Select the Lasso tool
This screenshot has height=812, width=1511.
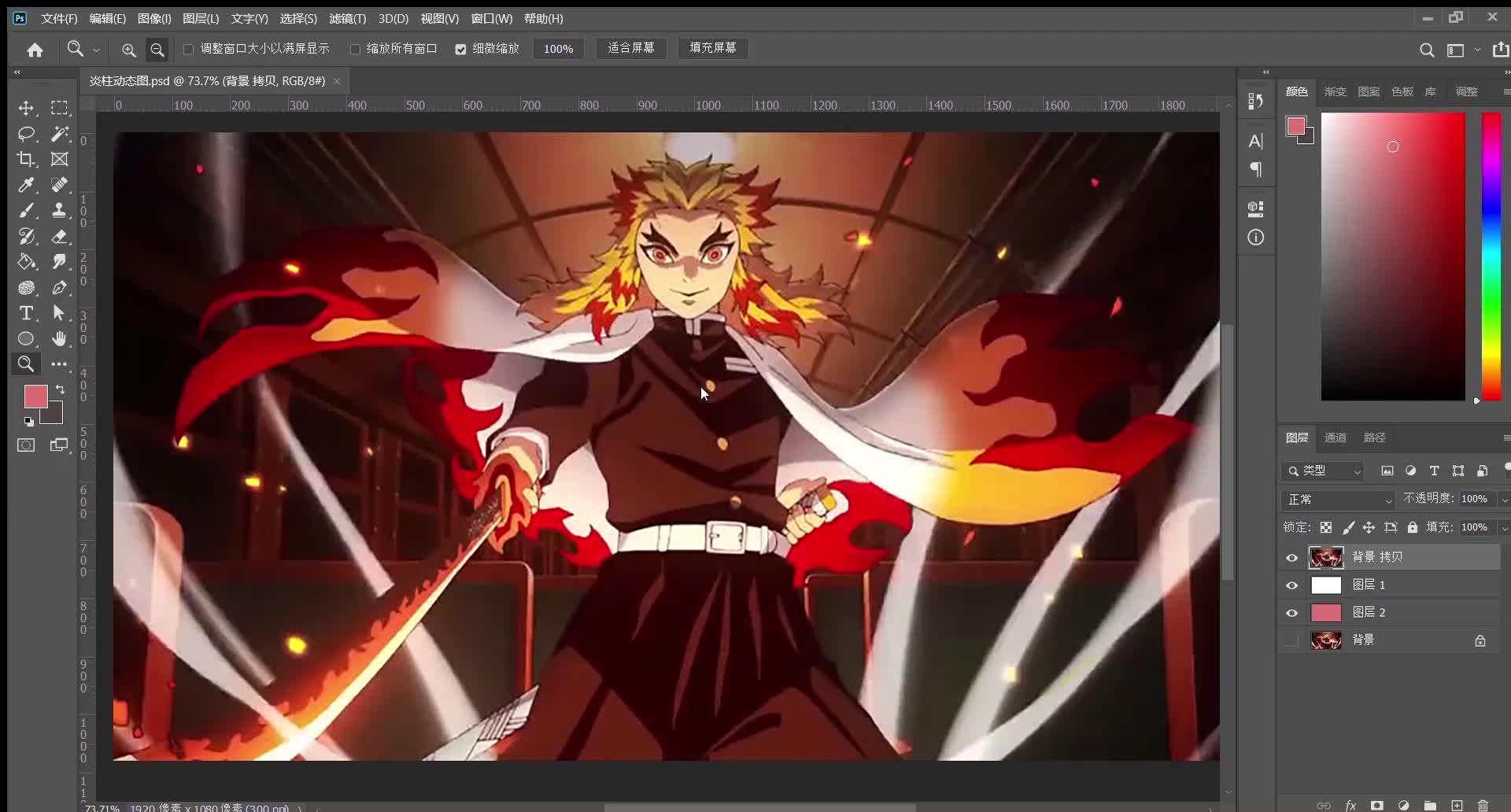pyautogui.click(x=26, y=134)
